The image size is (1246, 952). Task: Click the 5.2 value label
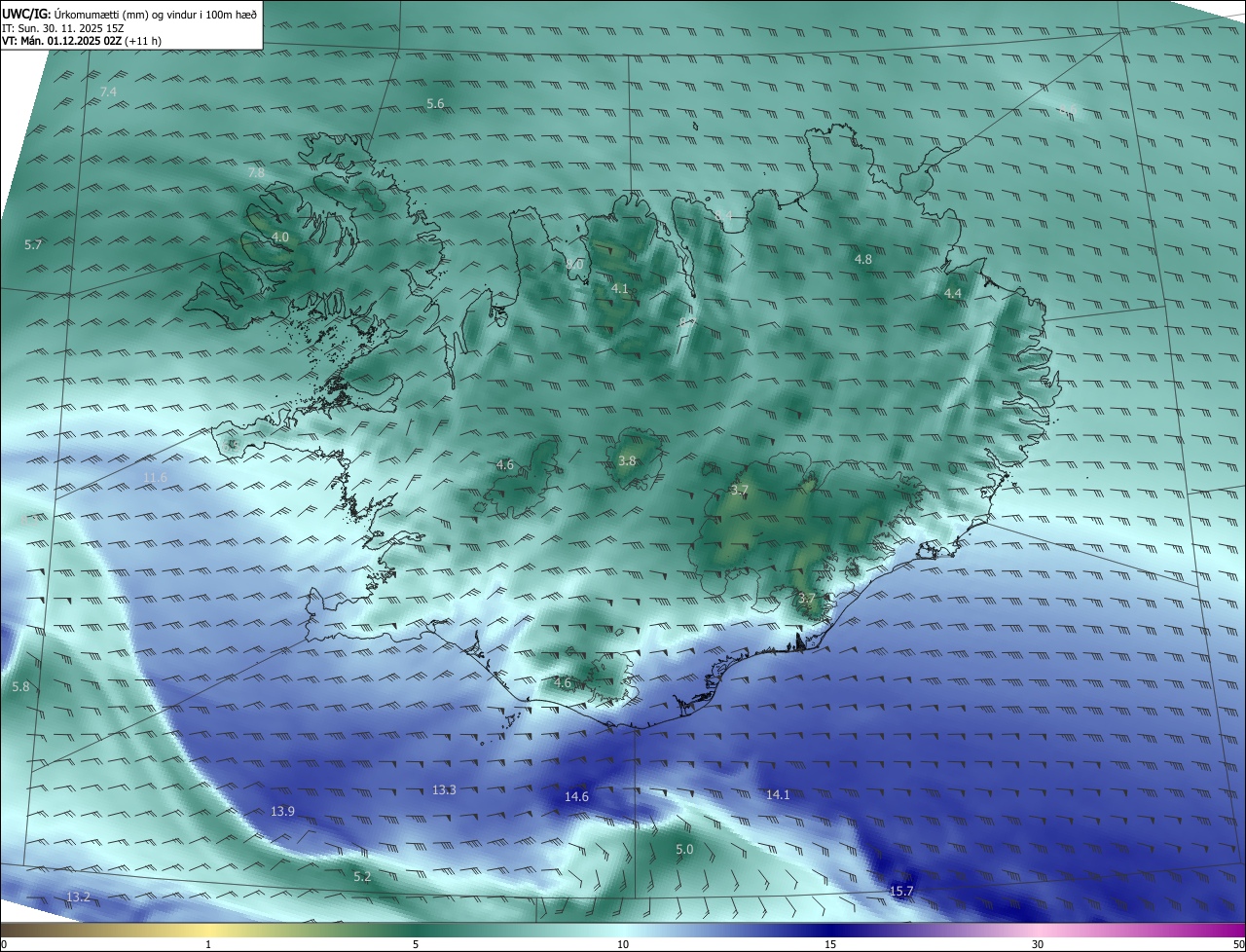[362, 877]
